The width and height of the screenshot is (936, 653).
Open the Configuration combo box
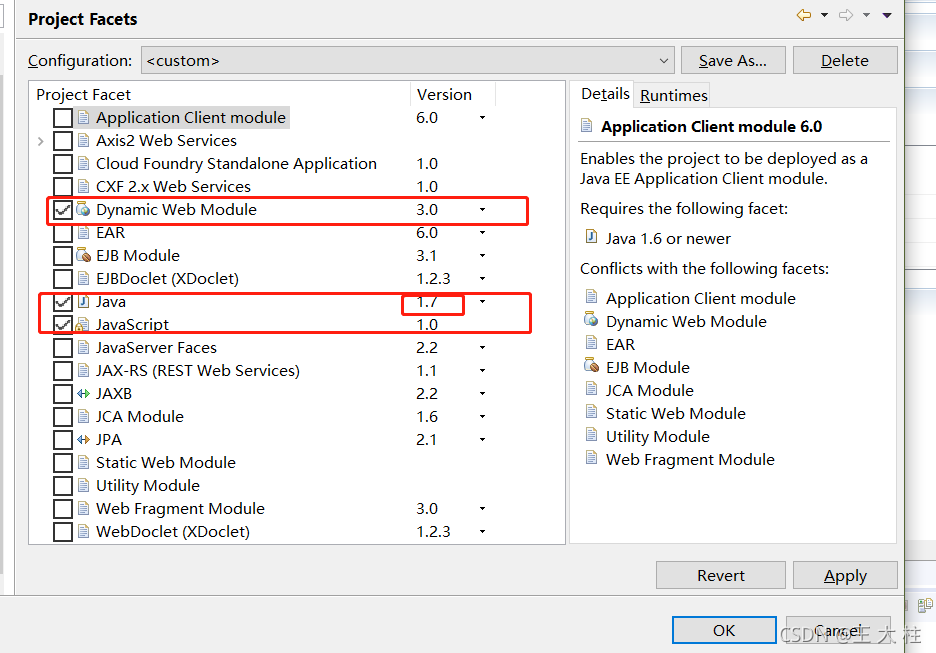click(408, 60)
